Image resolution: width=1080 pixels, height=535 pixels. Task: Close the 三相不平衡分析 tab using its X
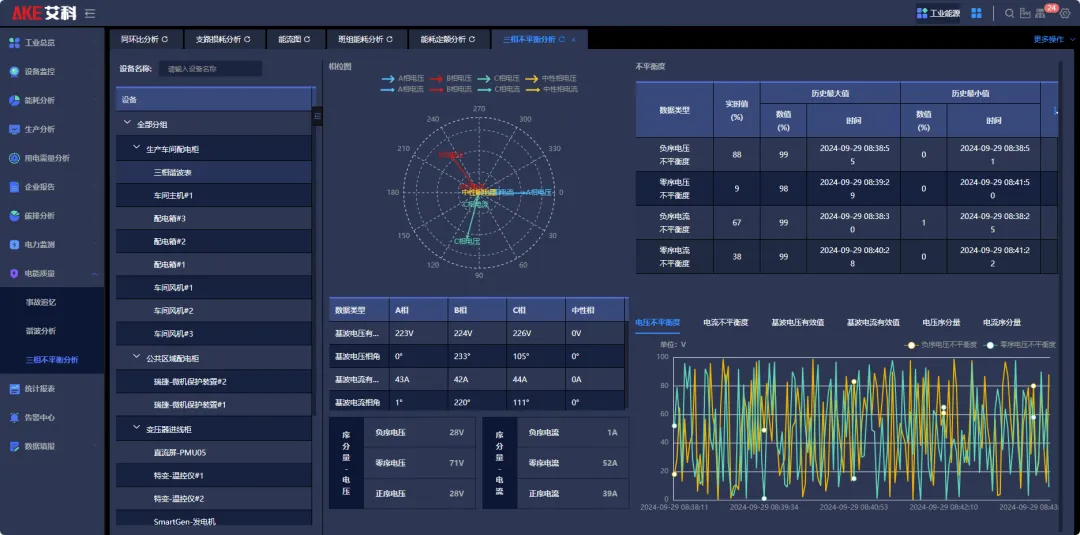(573, 40)
